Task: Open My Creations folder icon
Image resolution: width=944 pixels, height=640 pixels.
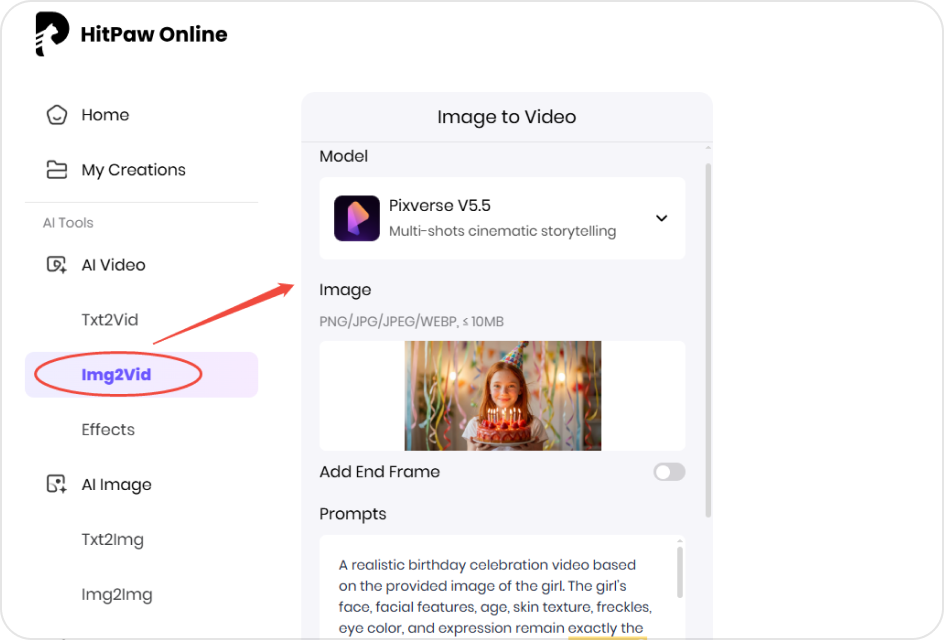Action: click(x=57, y=169)
